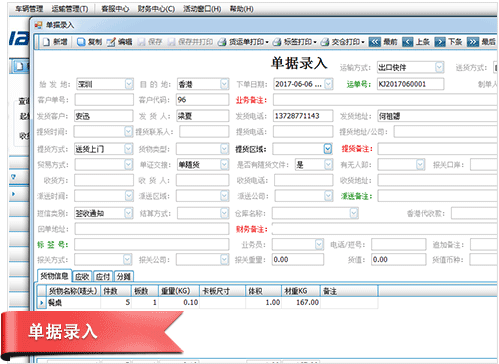Go to next record with 下条 arrow

click(x=440, y=42)
